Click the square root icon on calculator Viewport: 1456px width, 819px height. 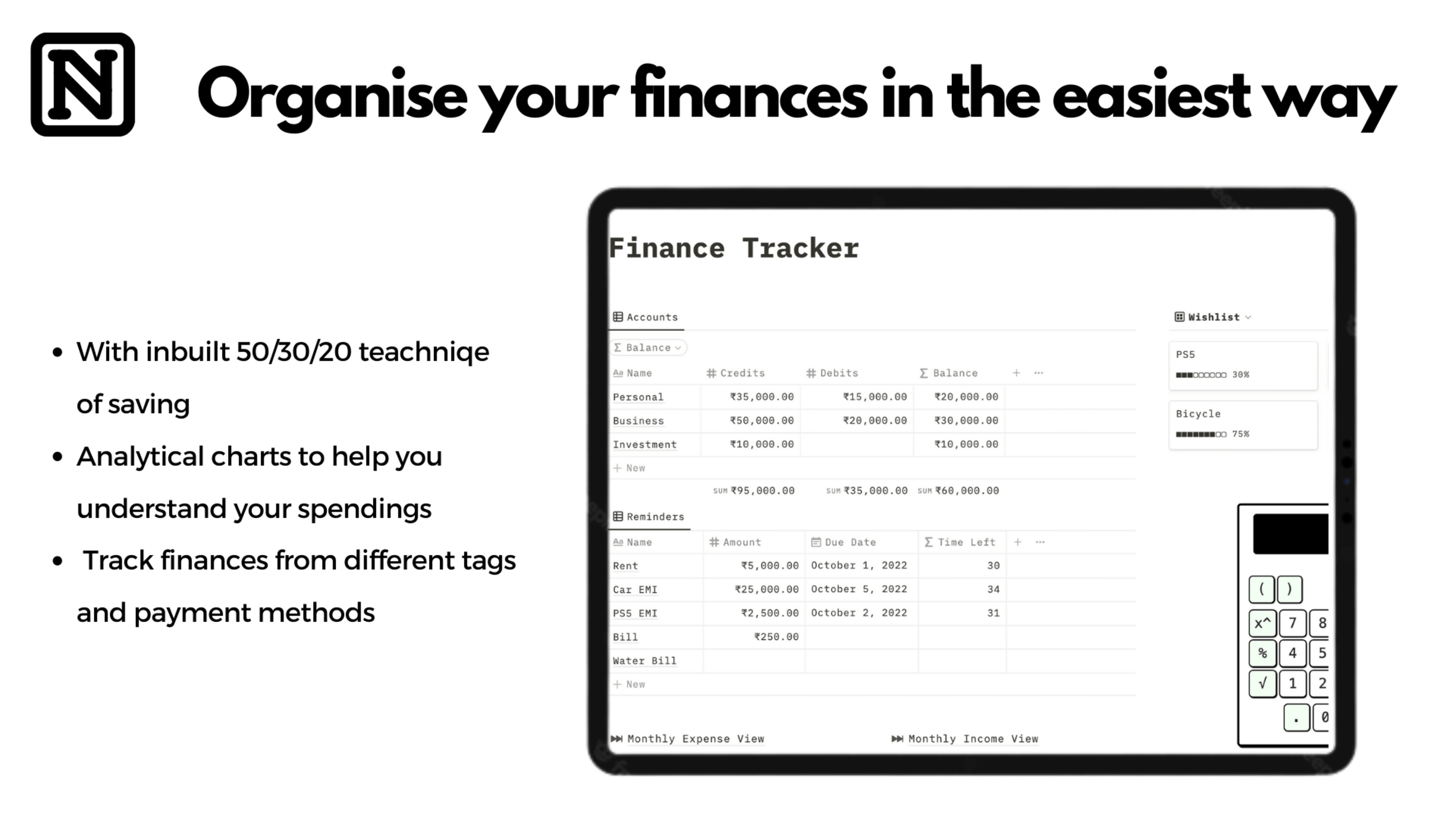(x=1261, y=683)
